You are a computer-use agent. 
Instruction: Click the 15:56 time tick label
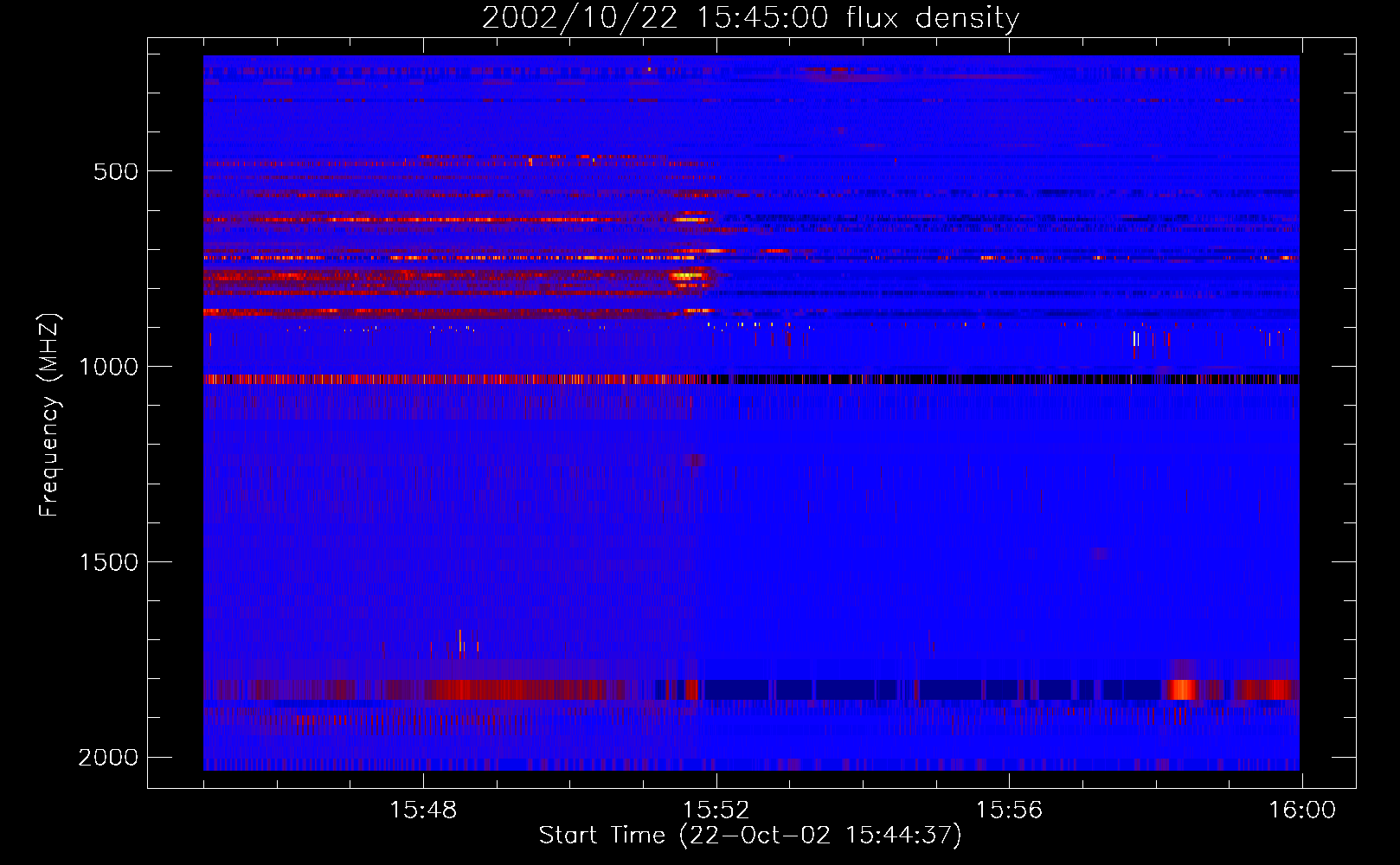click(1009, 811)
